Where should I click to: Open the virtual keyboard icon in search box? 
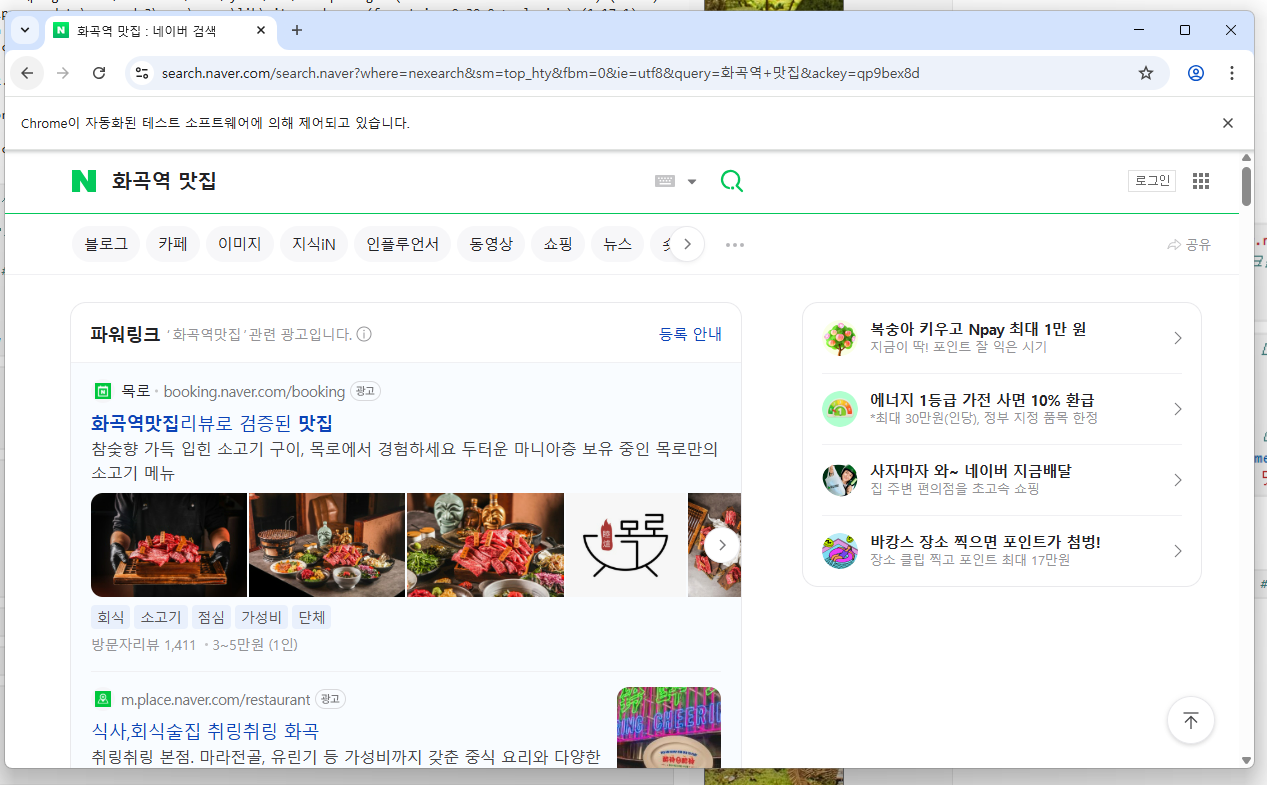[665, 181]
